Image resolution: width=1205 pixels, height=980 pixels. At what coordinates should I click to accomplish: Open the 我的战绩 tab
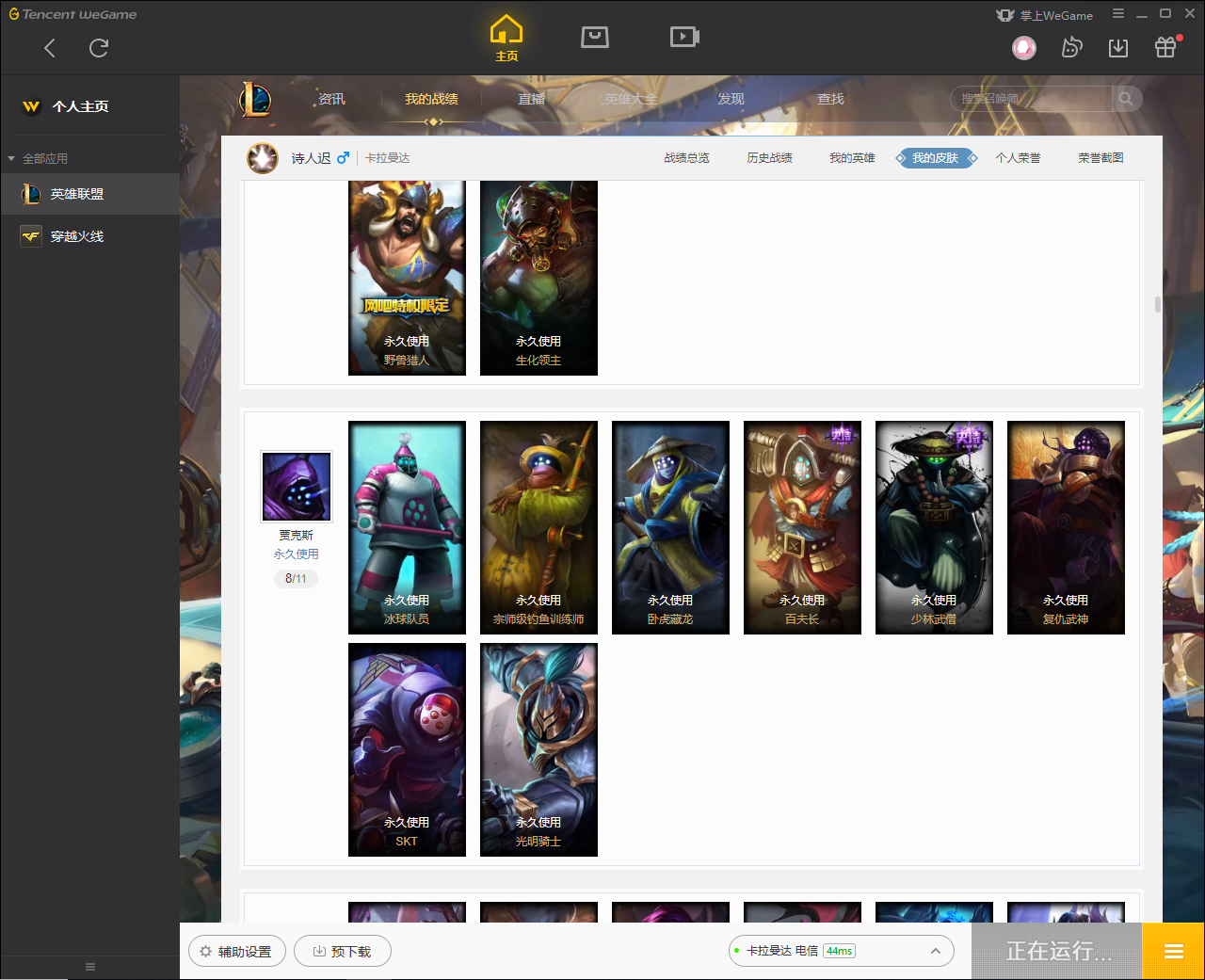point(431,99)
